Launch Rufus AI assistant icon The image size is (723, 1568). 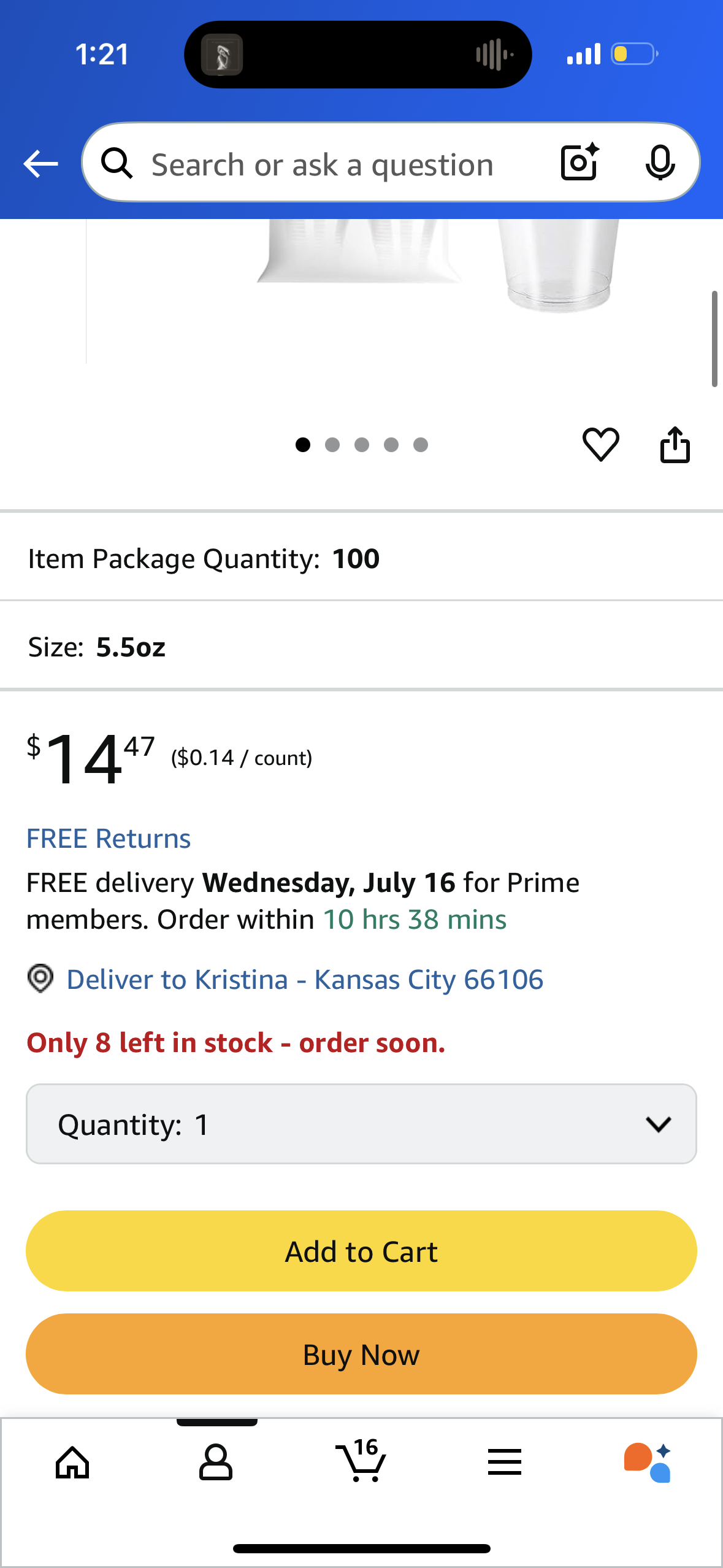point(648,1462)
